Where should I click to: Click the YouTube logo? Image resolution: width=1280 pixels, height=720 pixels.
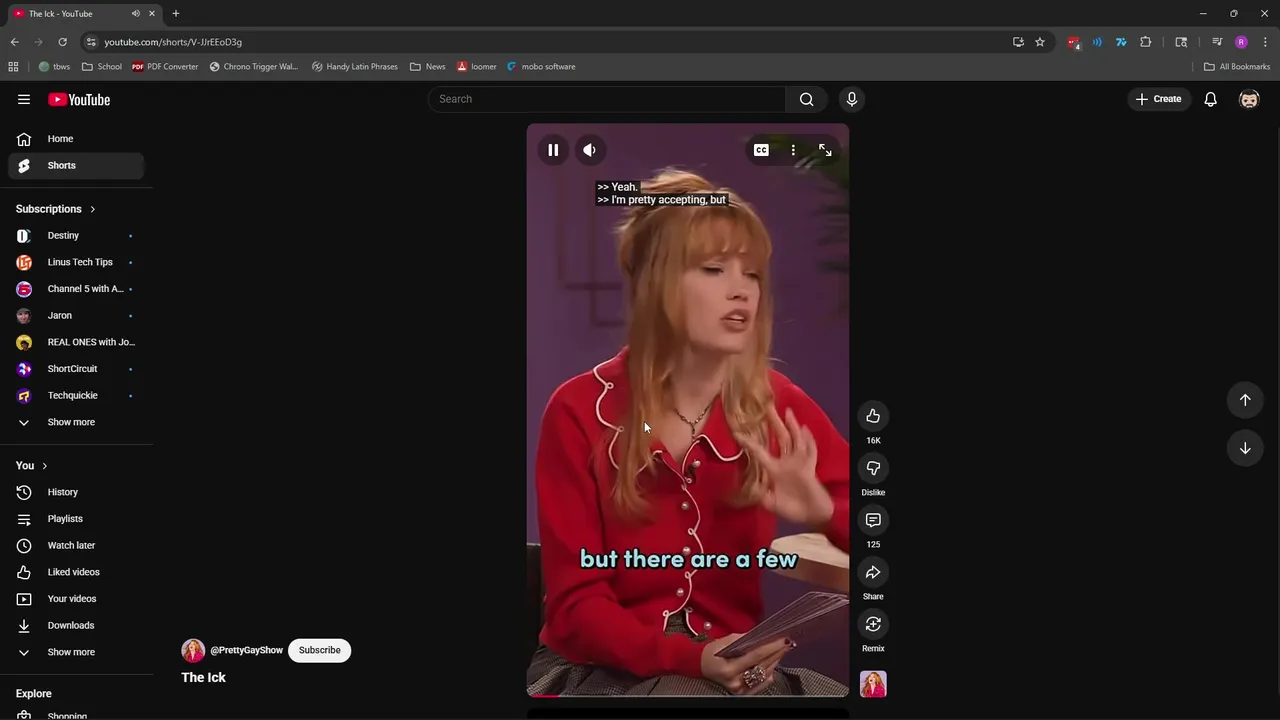[79, 99]
